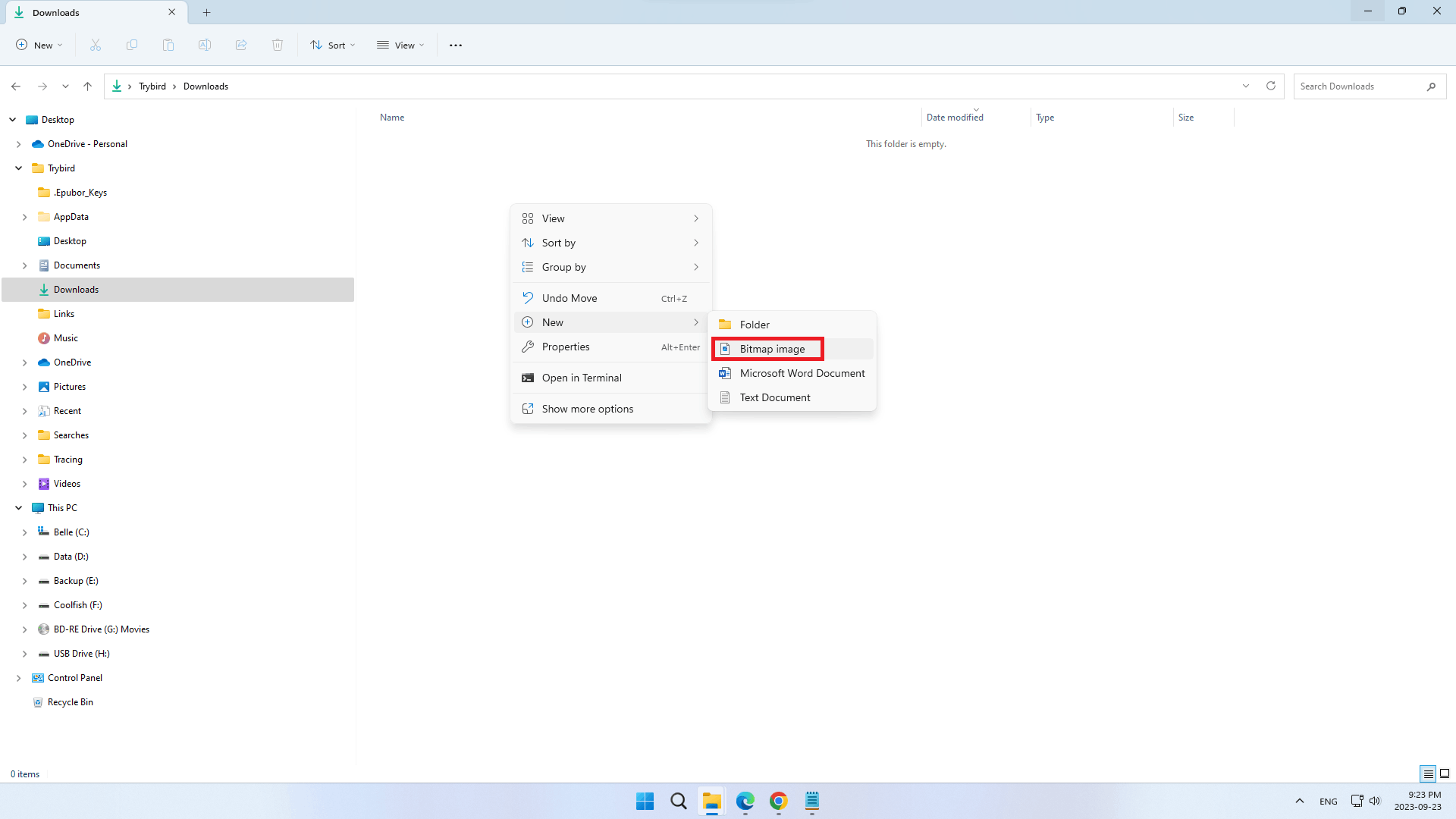Open the Windows Start menu
1456x819 pixels.
tap(645, 801)
